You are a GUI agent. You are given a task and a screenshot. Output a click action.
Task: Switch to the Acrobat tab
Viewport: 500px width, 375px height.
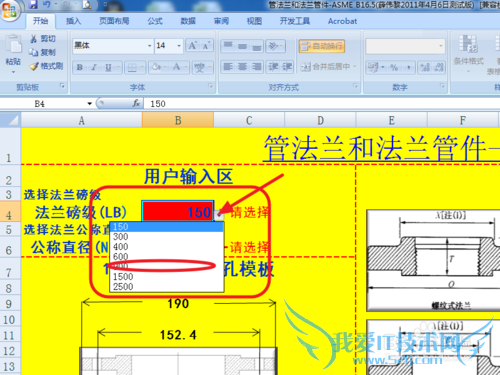(x=342, y=21)
